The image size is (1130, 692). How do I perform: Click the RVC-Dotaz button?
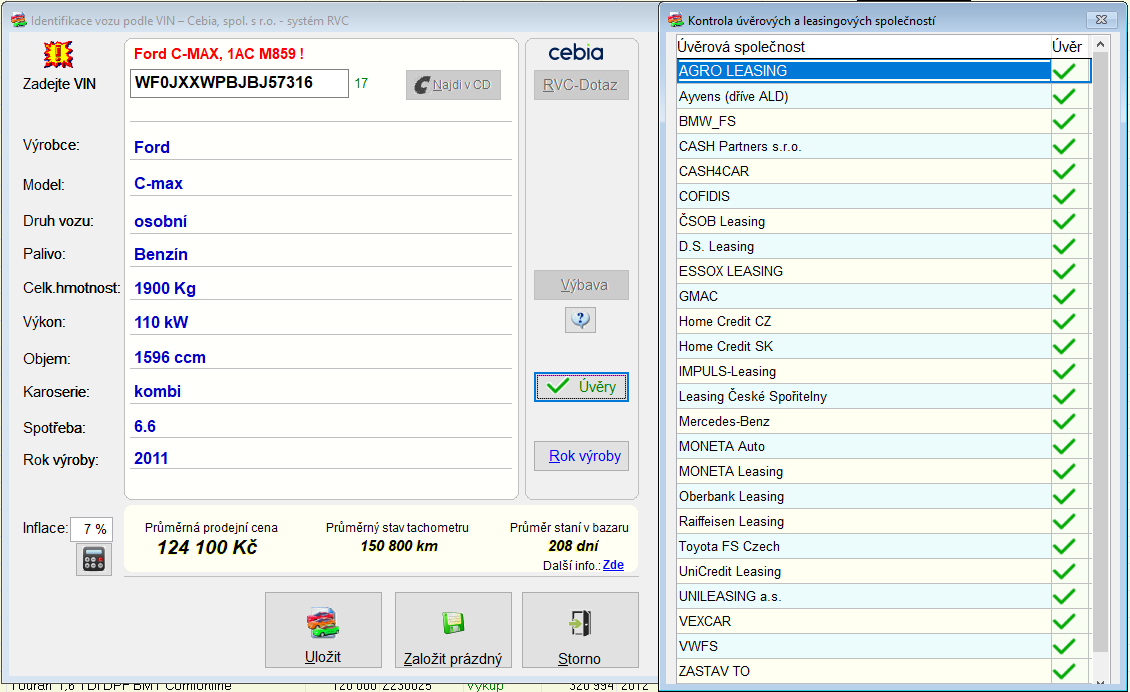pos(581,85)
